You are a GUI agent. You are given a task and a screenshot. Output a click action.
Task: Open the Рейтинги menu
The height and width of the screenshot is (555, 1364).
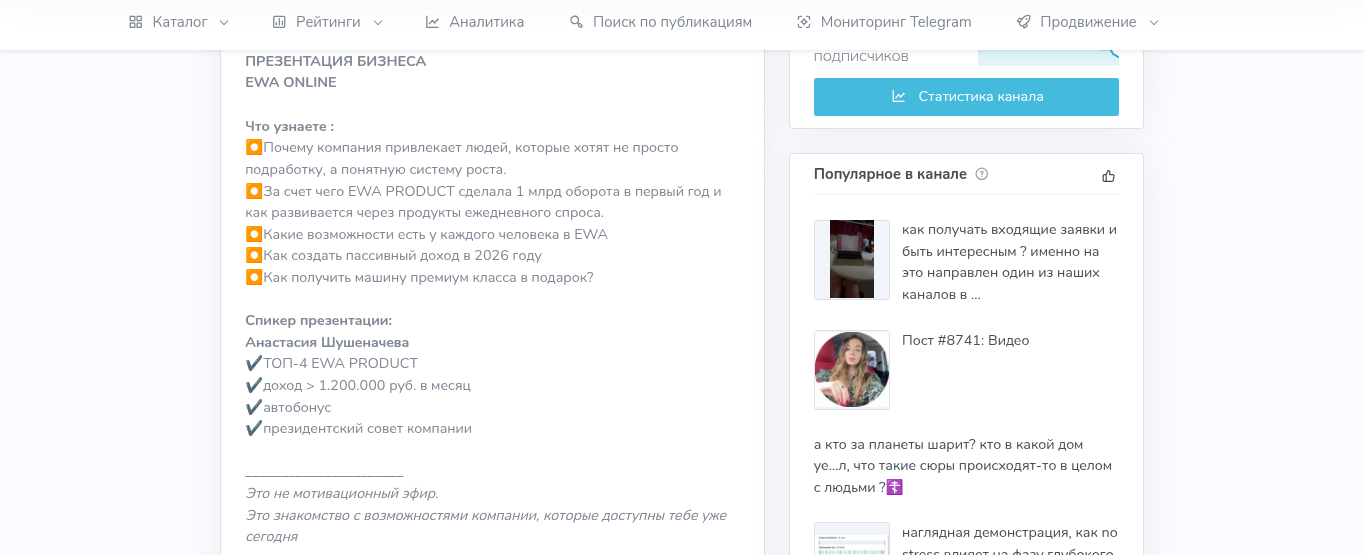(x=328, y=22)
